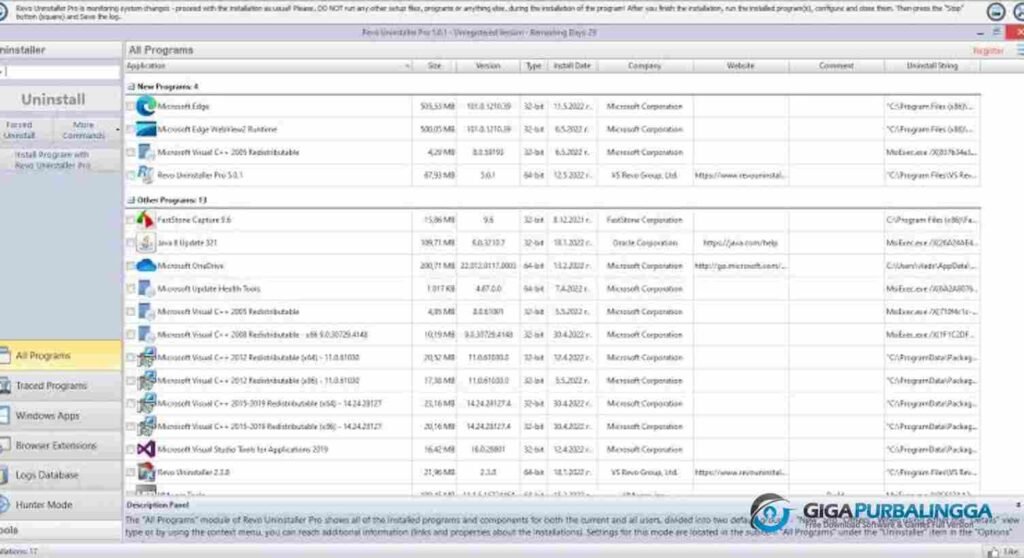Click the red Register link

(988, 50)
